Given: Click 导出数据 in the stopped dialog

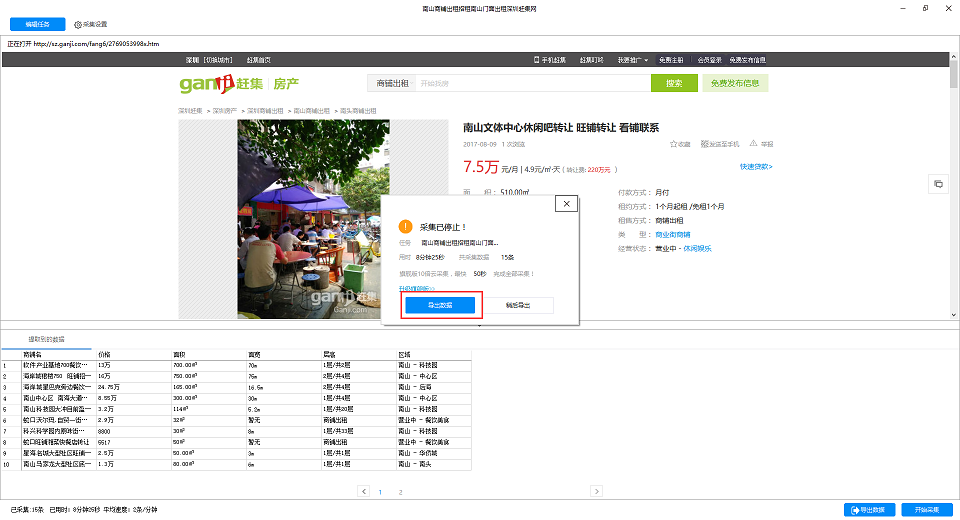Looking at the screenshot, I should click(440, 305).
